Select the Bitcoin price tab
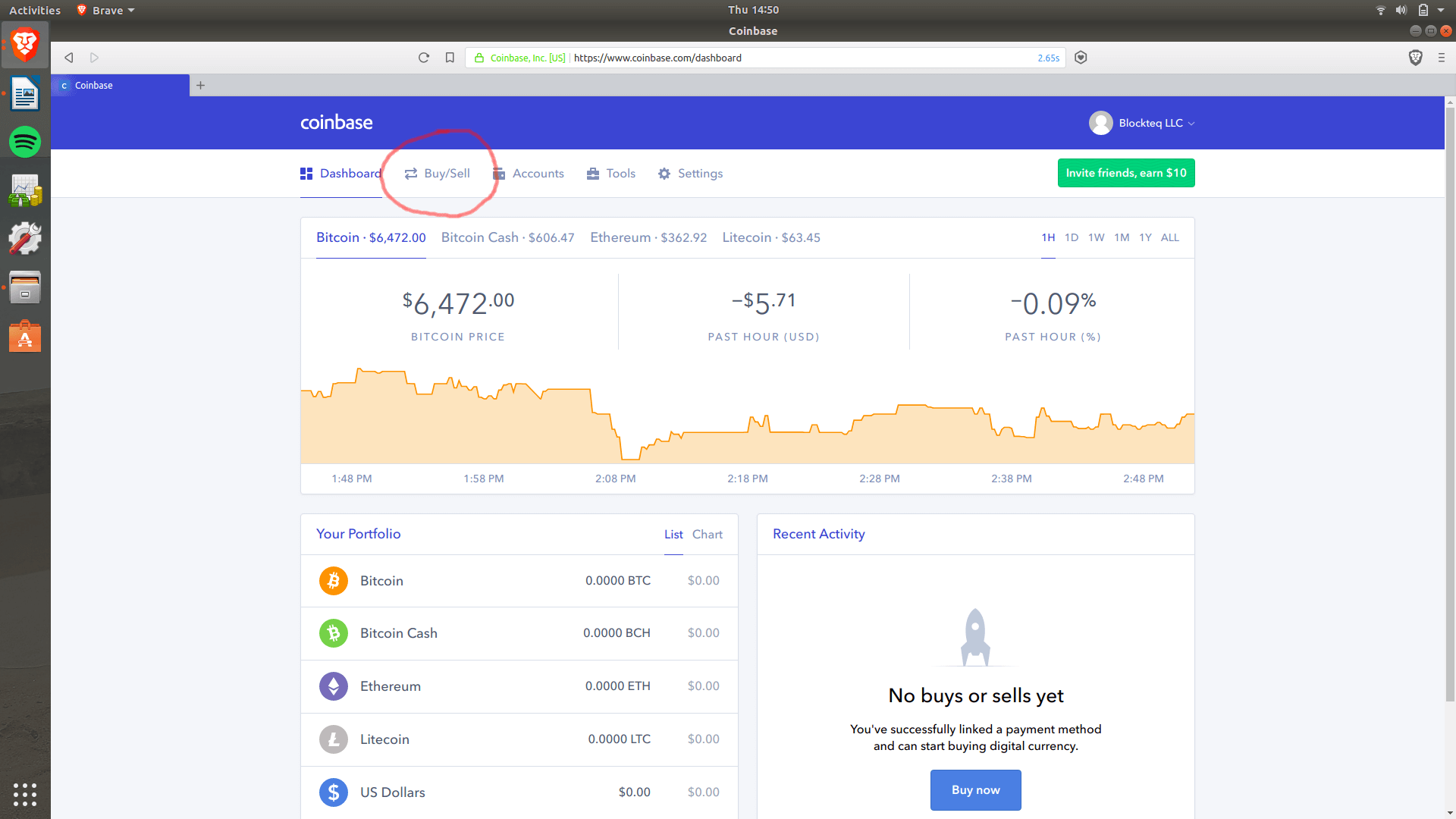1456x819 pixels. [371, 238]
